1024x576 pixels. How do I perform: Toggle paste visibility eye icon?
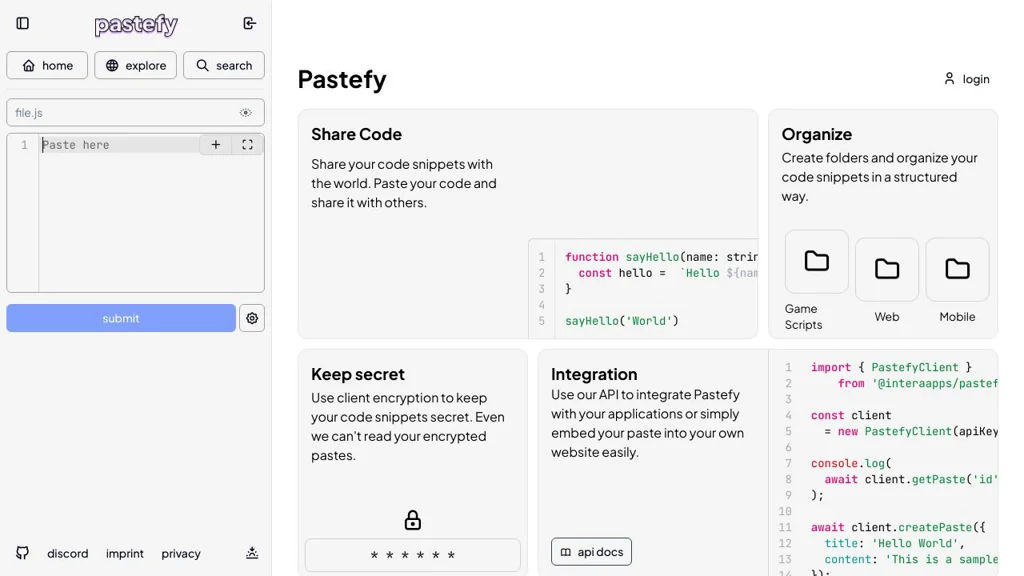pyautogui.click(x=246, y=113)
